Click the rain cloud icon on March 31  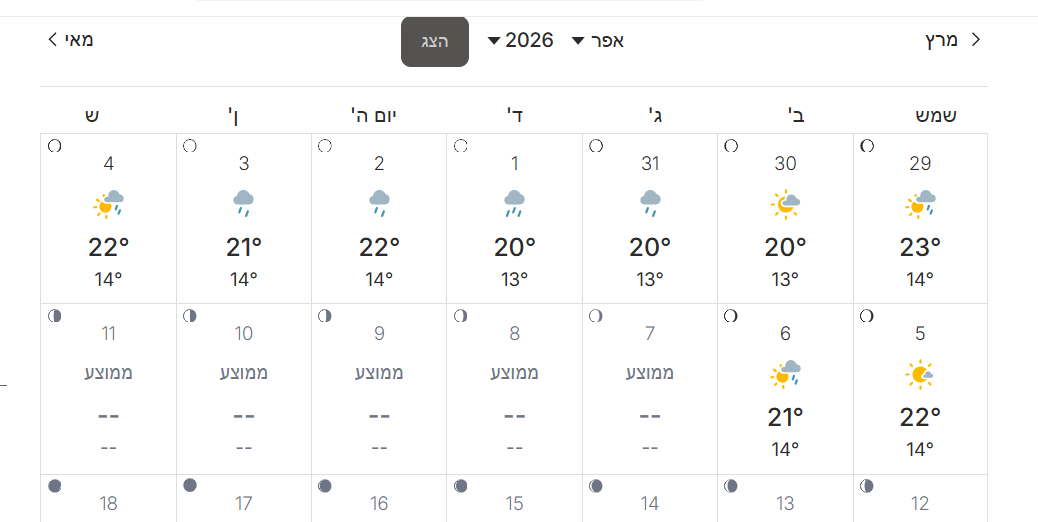(650, 204)
